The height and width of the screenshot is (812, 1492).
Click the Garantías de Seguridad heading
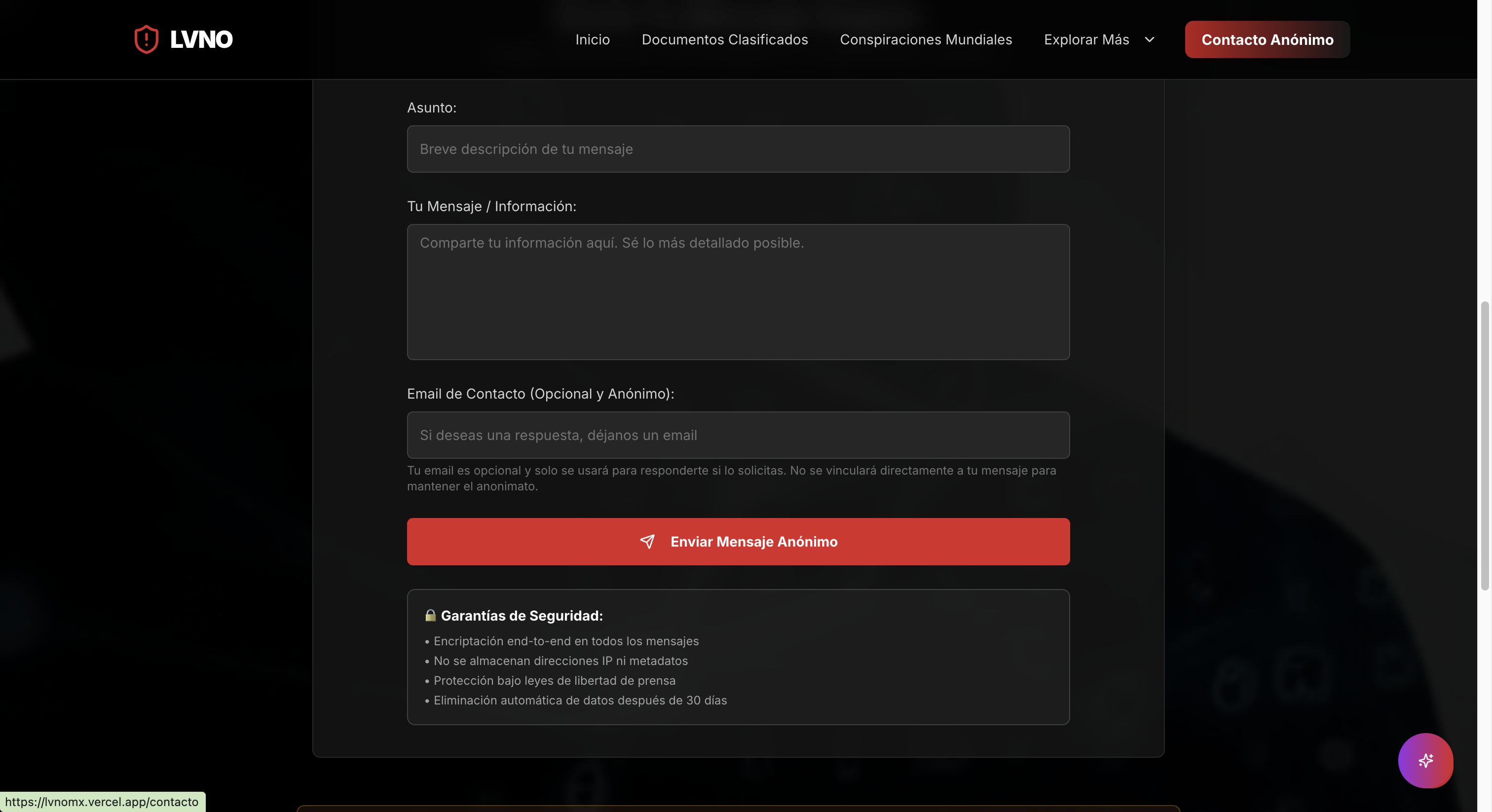click(x=522, y=616)
